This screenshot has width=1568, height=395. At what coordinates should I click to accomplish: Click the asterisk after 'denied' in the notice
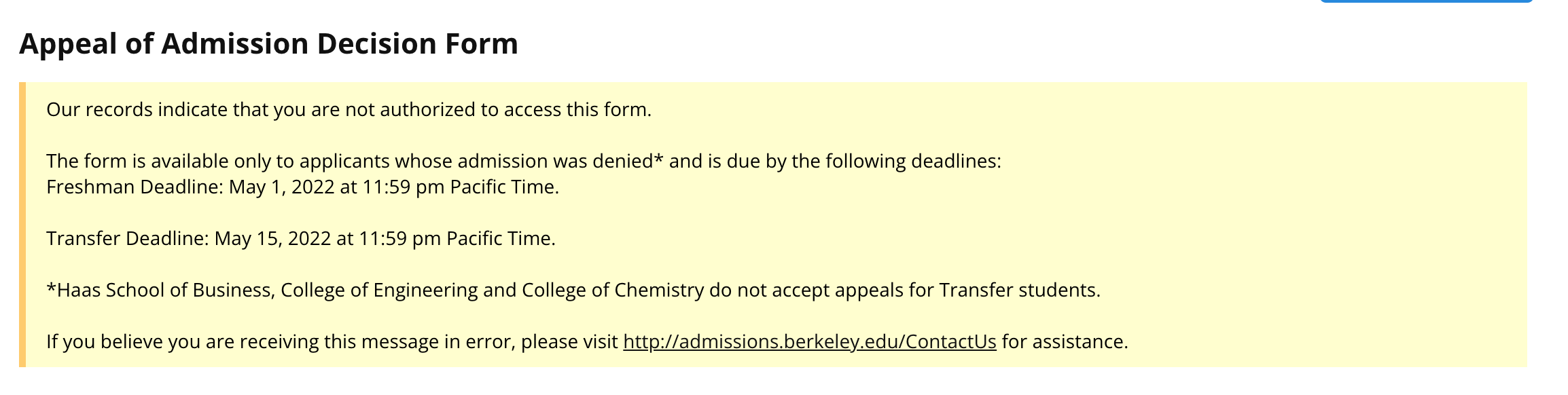point(658,159)
